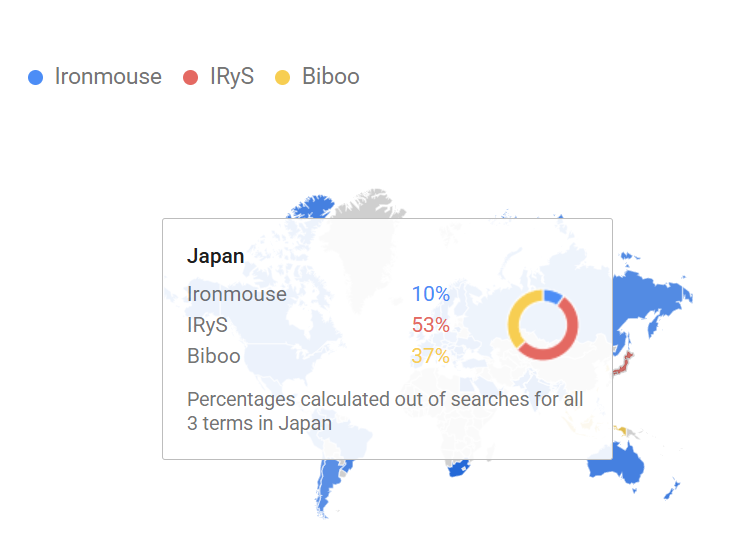Click the Japan tooltip title
The image size is (752, 539).
point(215,256)
